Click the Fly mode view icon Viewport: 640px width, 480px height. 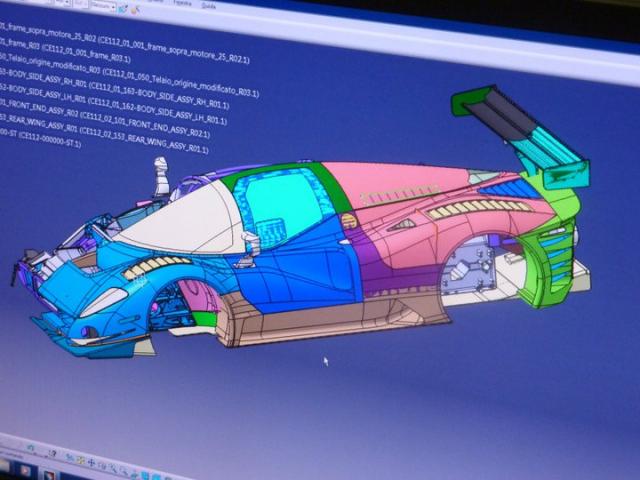(x=70, y=458)
